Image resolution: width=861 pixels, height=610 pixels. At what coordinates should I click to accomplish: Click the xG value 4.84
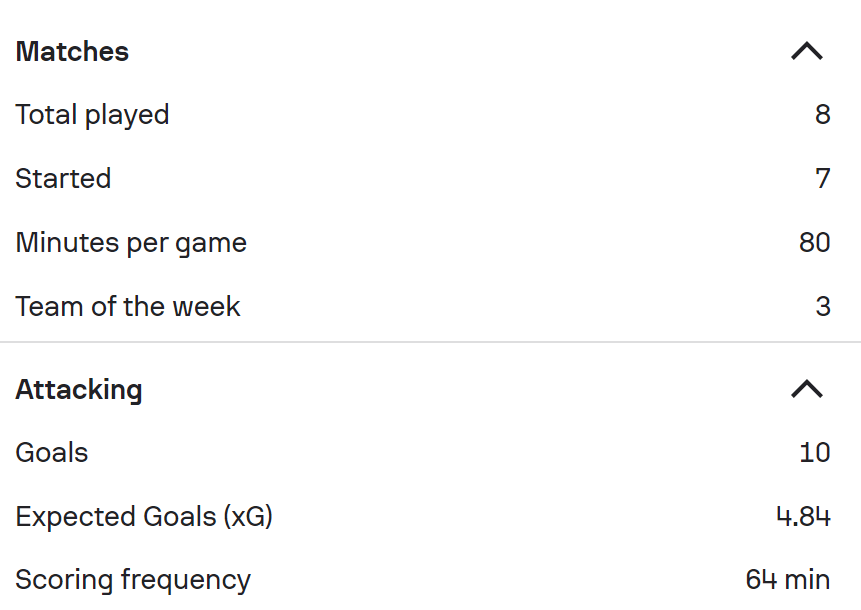pos(803,516)
